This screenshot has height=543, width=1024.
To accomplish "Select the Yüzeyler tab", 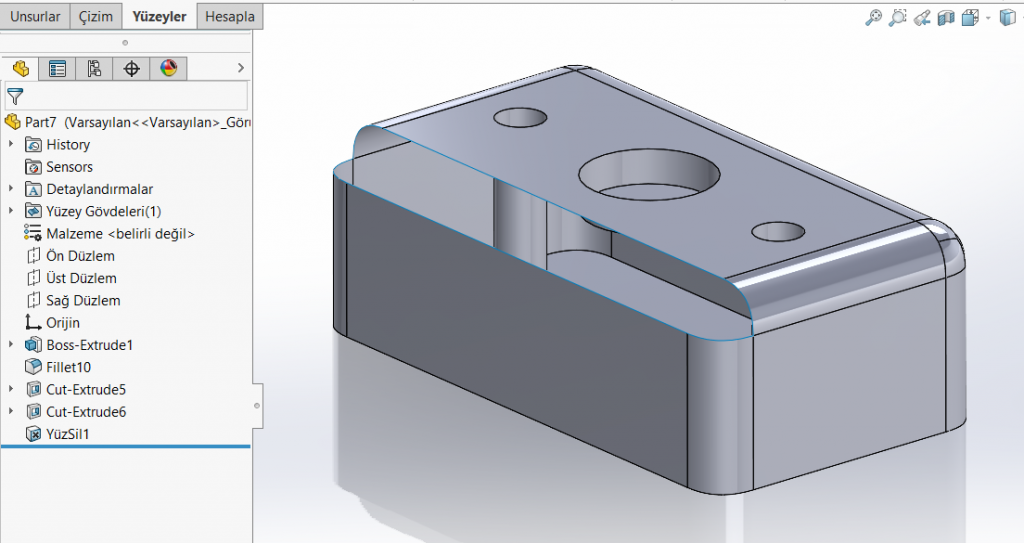I will [159, 17].
